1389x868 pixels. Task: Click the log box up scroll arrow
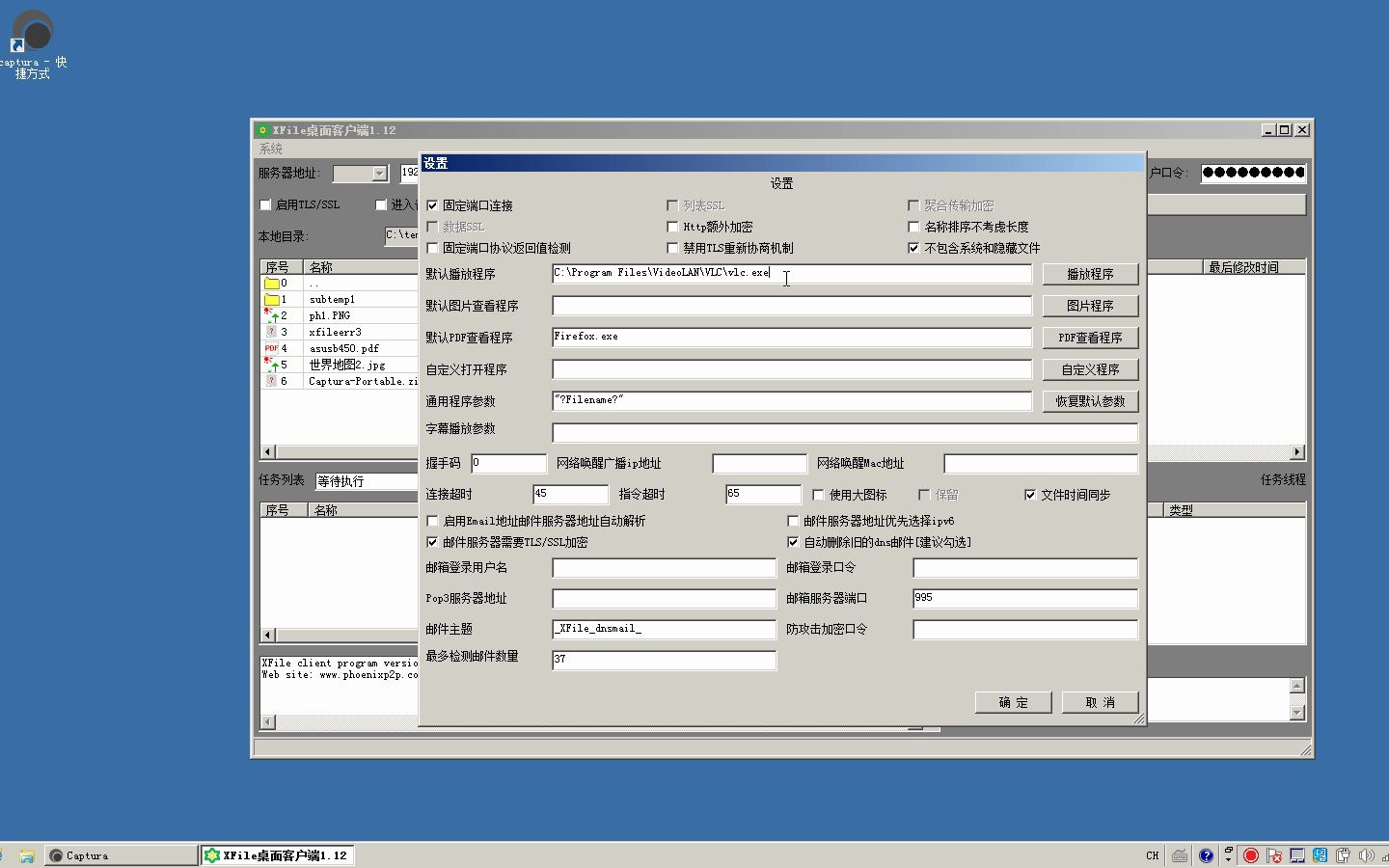[1297, 686]
